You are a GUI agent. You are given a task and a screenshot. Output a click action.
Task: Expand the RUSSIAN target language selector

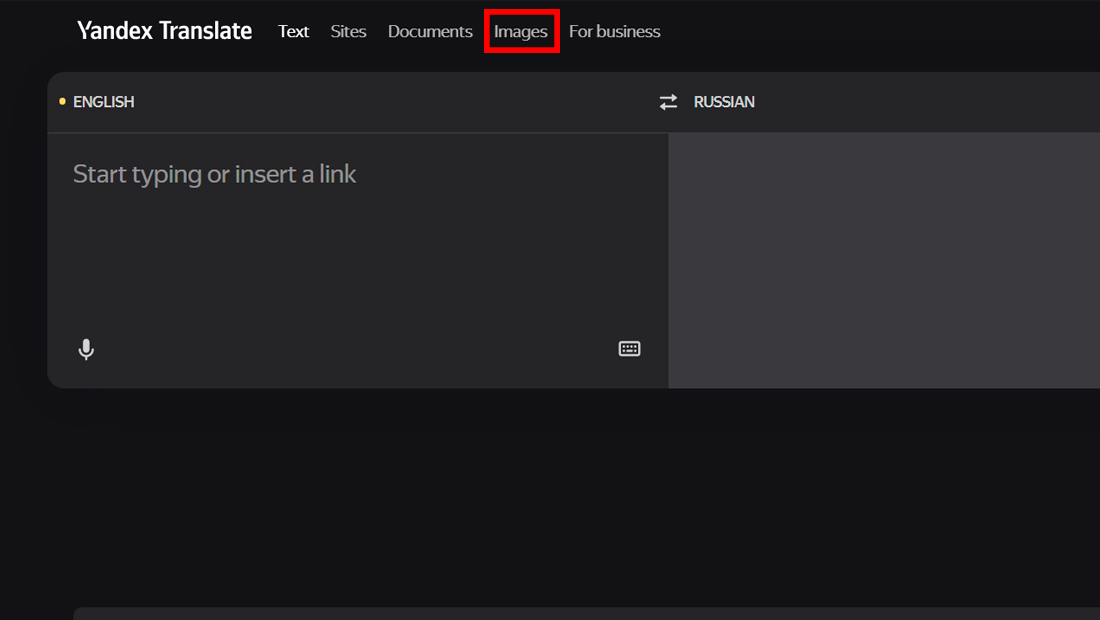[x=724, y=102]
